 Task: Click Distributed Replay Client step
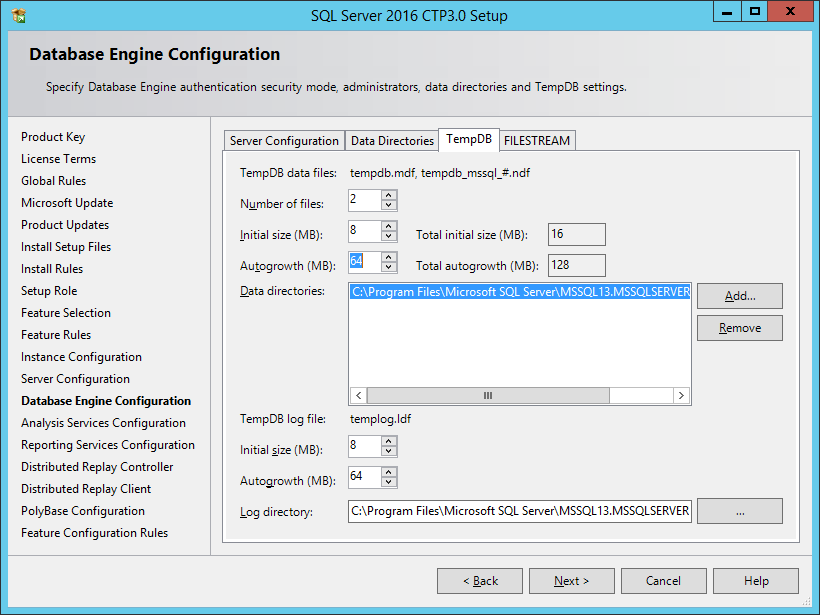tap(86, 489)
